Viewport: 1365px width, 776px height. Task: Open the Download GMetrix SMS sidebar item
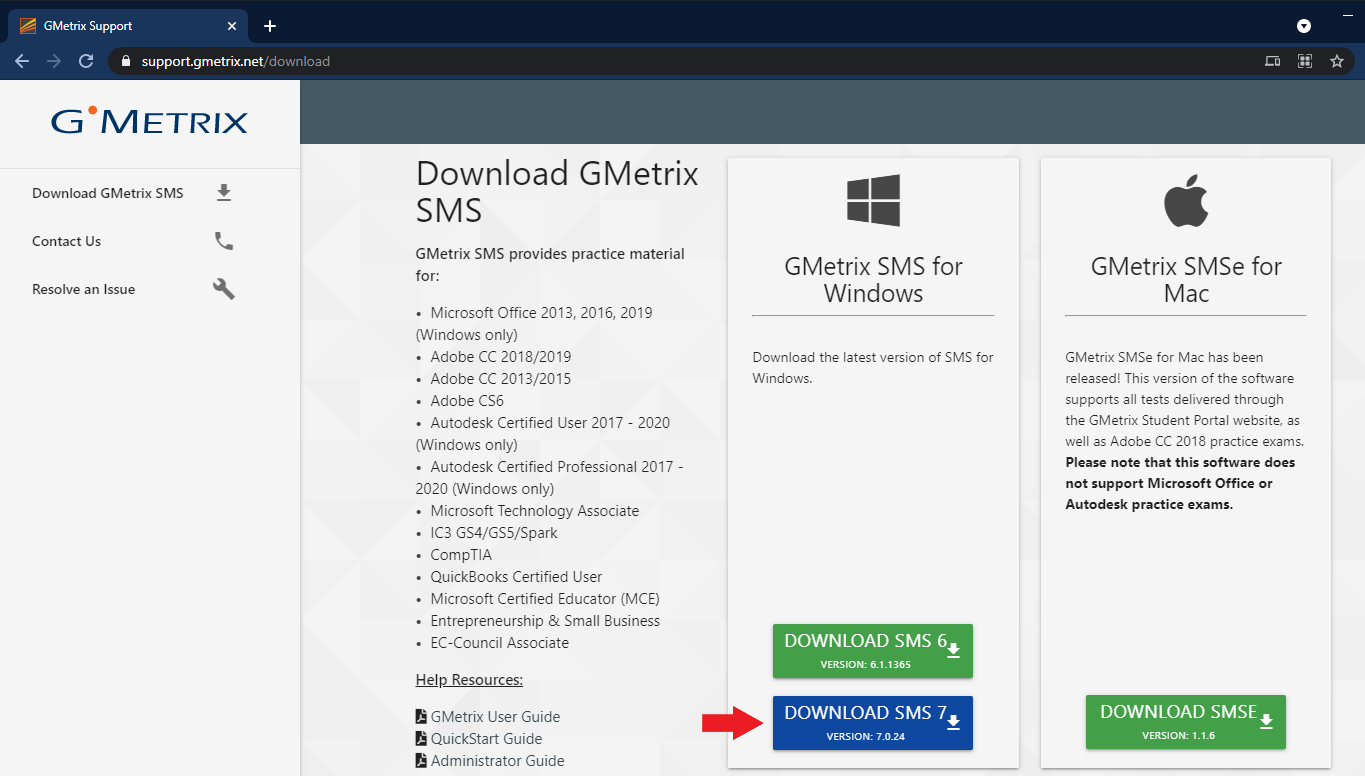pyautogui.click(x=150, y=193)
